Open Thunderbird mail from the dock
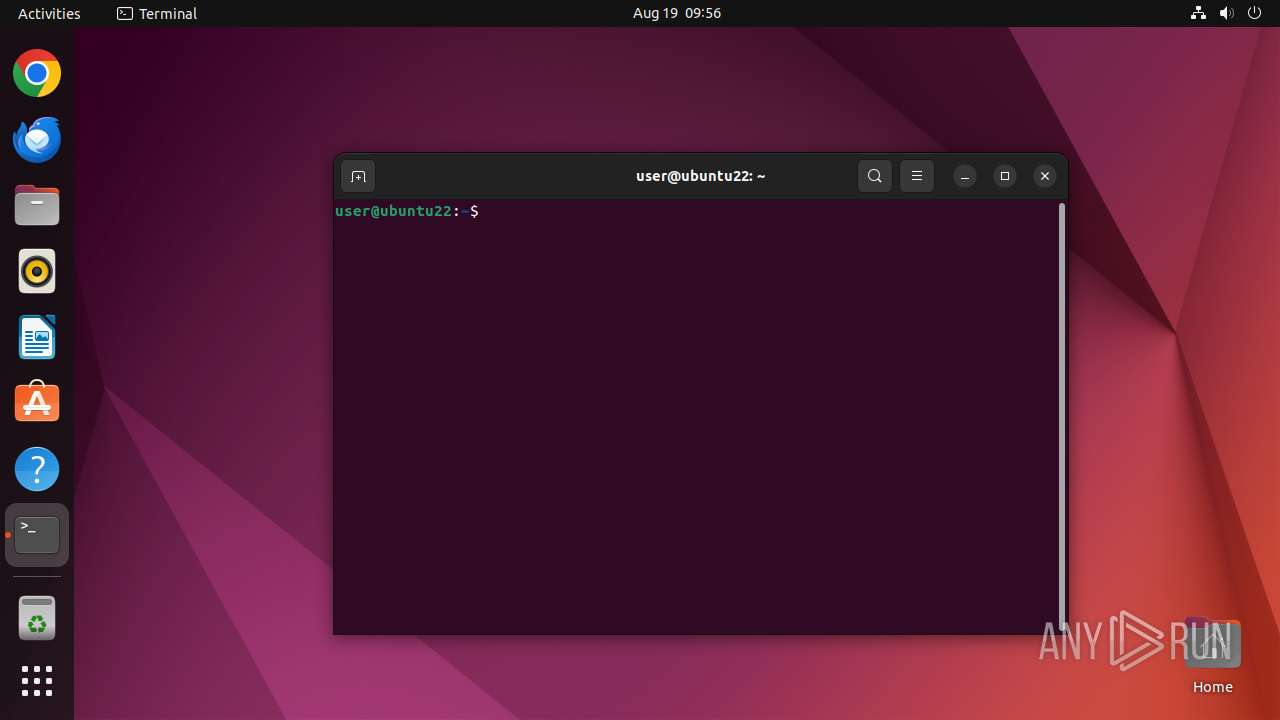 [37, 140]
